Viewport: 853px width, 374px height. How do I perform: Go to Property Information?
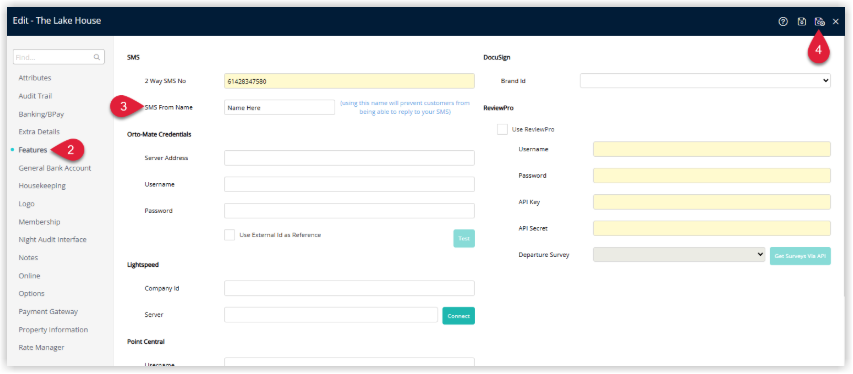tap(53, 330)
